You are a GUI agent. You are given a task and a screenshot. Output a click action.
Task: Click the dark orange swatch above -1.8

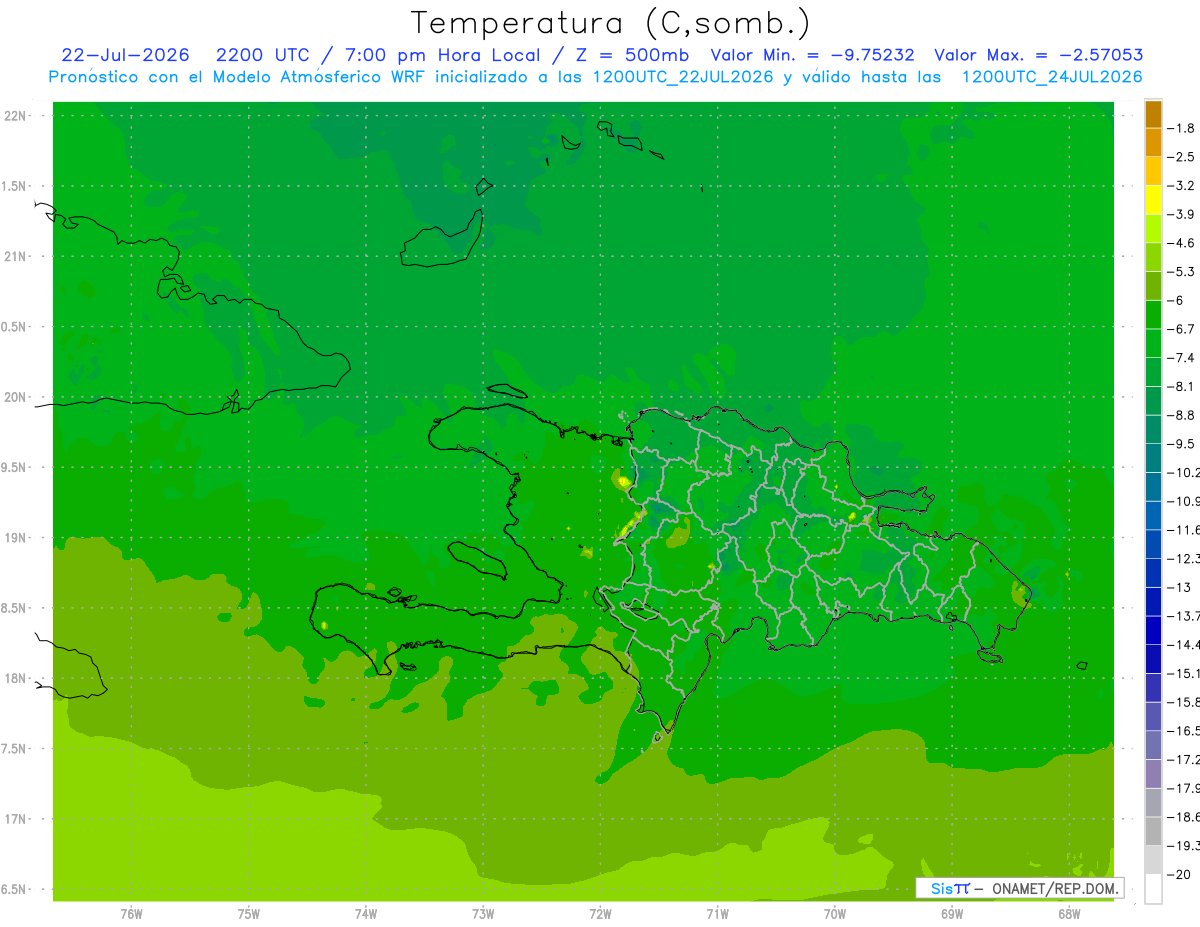click(1153, 114)
